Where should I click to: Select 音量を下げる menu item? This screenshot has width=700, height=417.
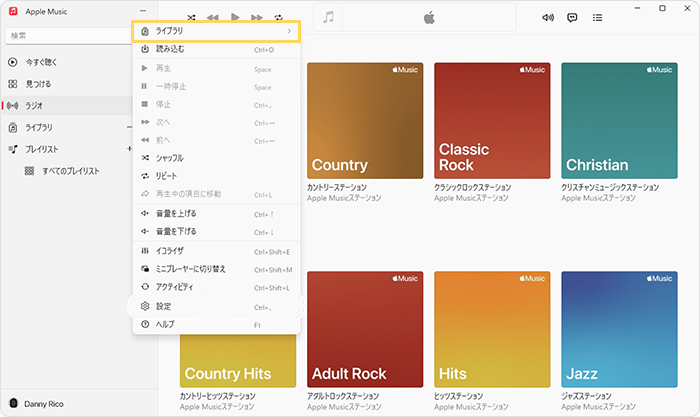[x=216, y=232]
